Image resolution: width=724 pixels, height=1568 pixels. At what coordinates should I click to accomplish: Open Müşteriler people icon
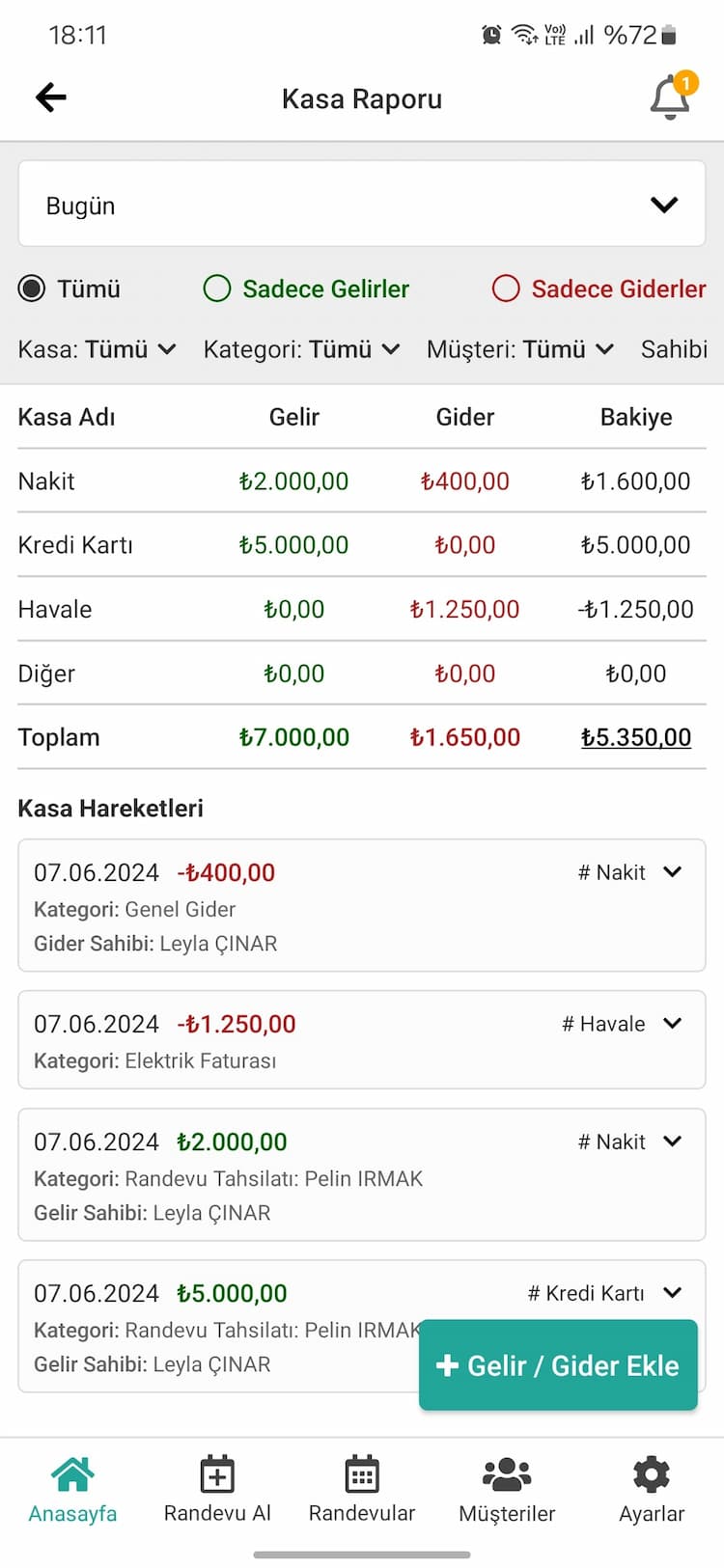click(x=507, y=1474)
